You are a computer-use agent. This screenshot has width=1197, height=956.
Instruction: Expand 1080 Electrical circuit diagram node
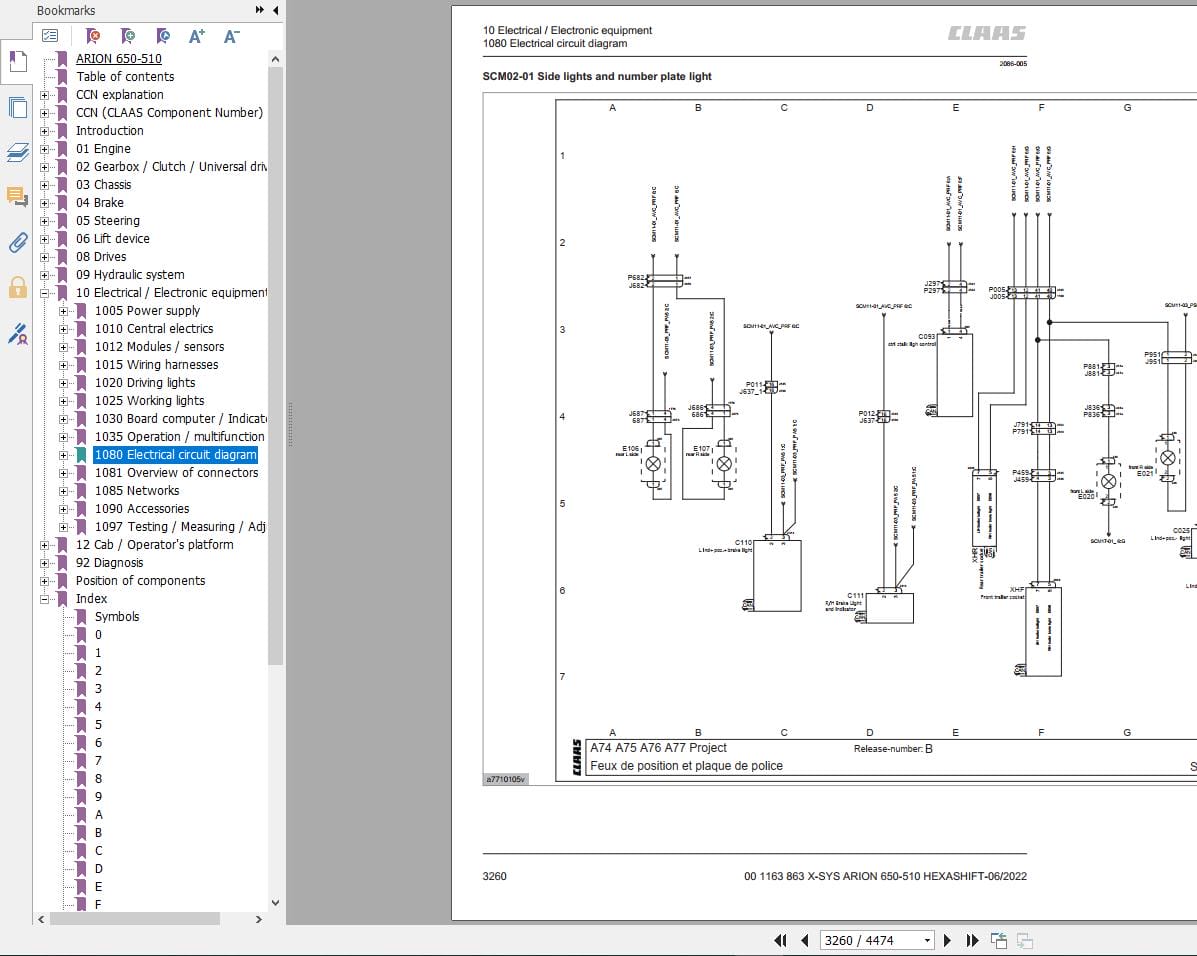[x=63, y=455]
